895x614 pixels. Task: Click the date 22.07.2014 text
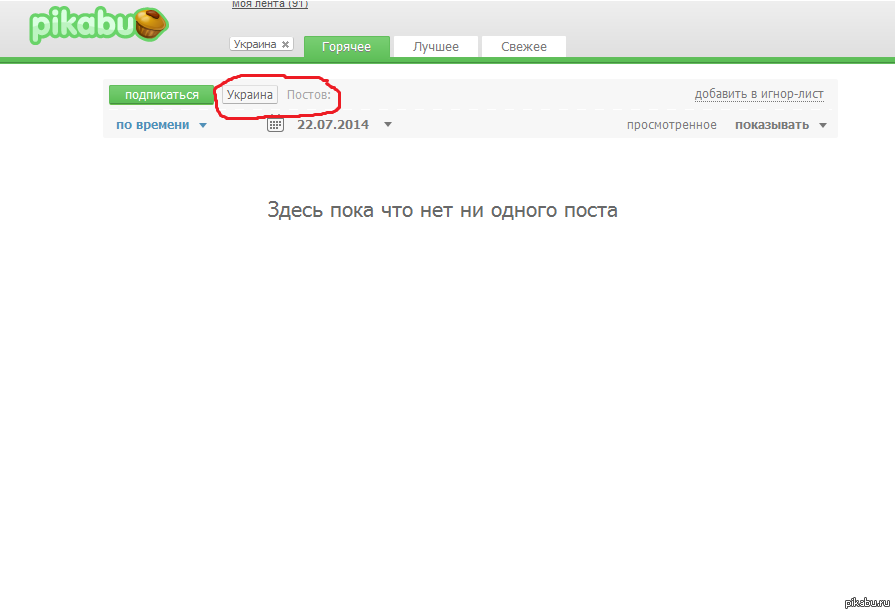333,125
